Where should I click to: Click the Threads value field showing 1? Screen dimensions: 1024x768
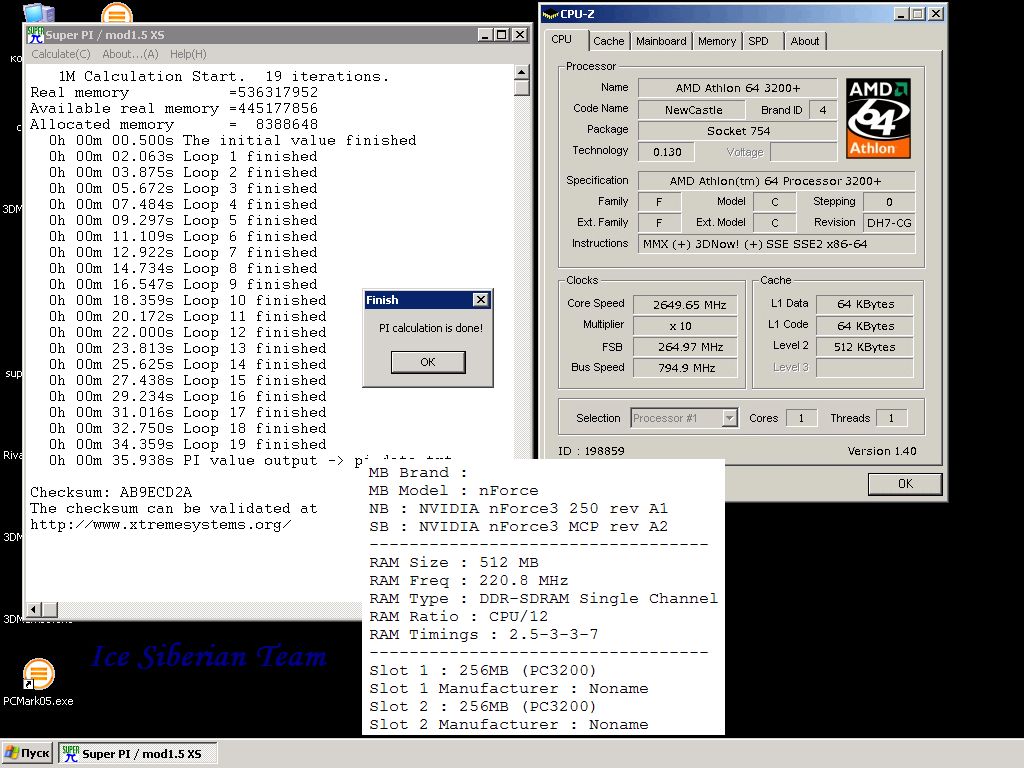(891, 418)
